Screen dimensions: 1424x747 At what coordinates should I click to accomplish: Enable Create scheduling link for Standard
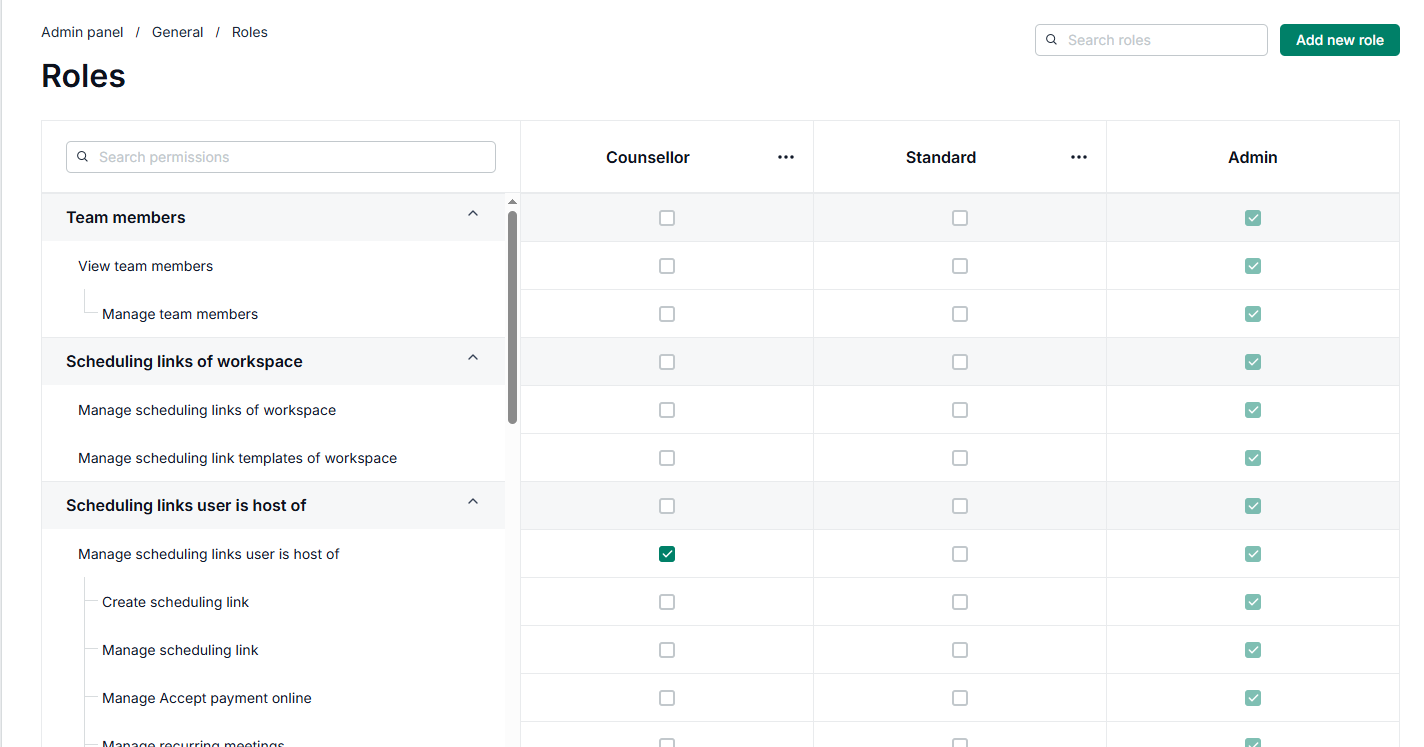(960, 602)
